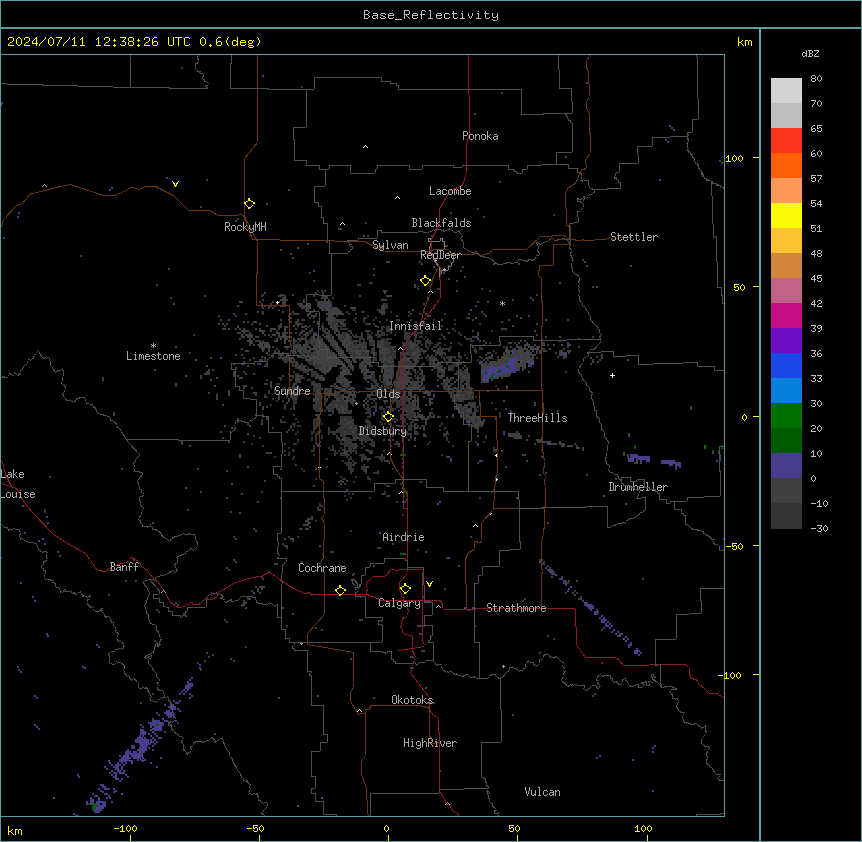The width and height of the screenshot is (862, 842).
Task: Select the Calgary city label
Action: pyautogui.click(x=400, y=603)
